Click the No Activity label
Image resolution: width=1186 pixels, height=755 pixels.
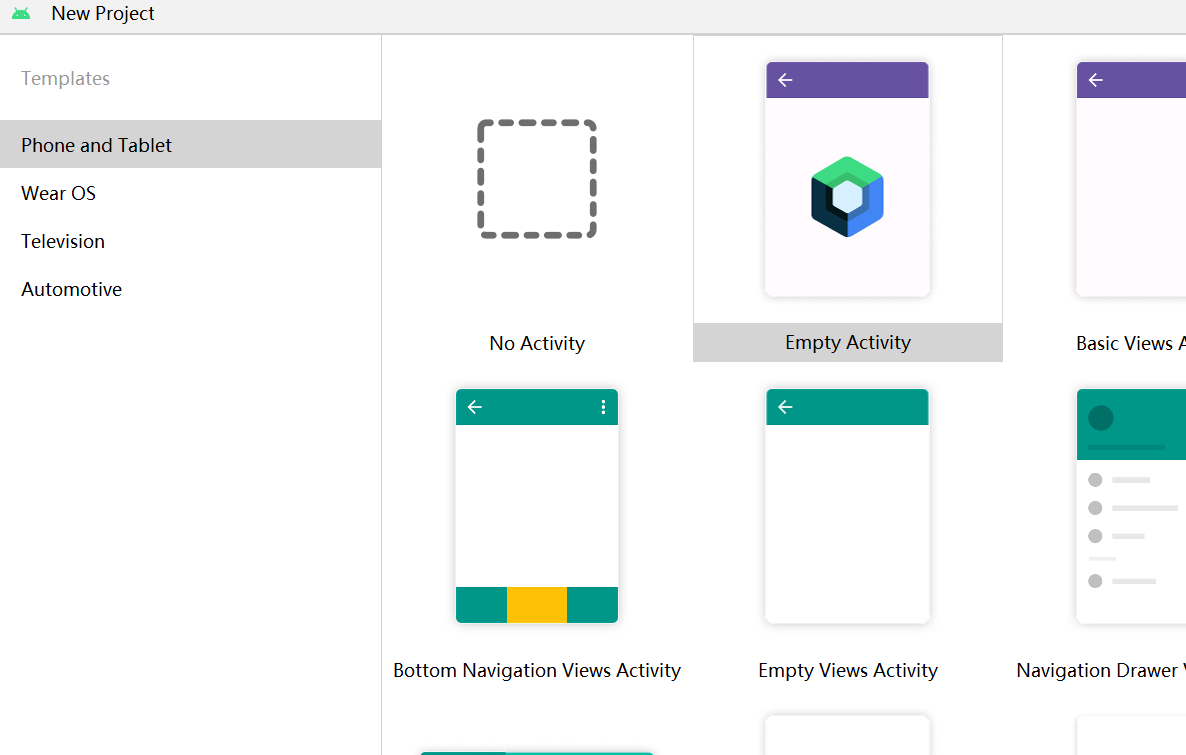[x=537, y=343]
